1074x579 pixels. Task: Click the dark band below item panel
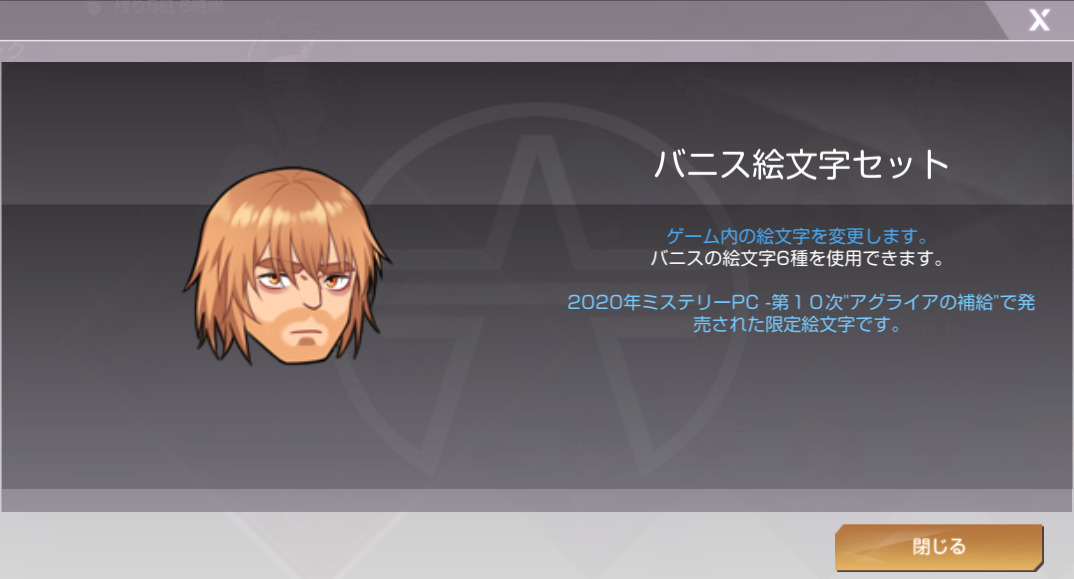click(x=537, y=500)
